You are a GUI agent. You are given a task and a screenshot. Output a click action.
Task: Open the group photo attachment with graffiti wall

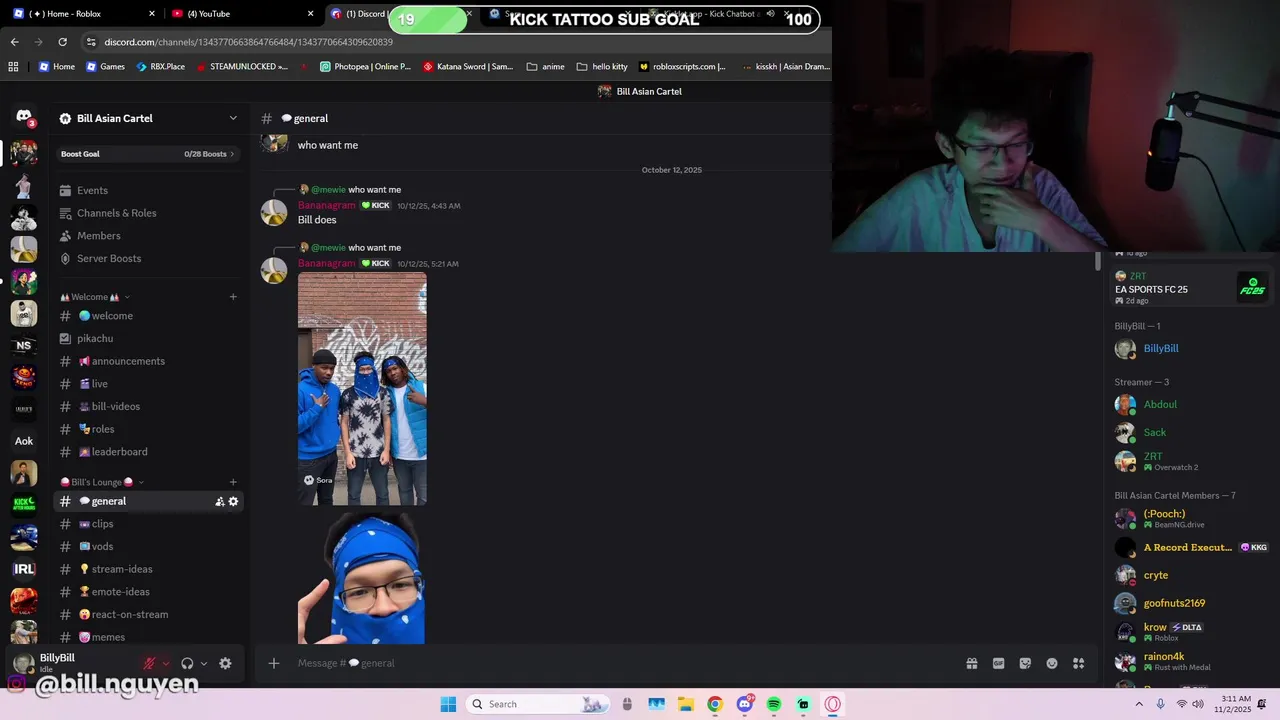pyautogui.click(x=362, y=389)
